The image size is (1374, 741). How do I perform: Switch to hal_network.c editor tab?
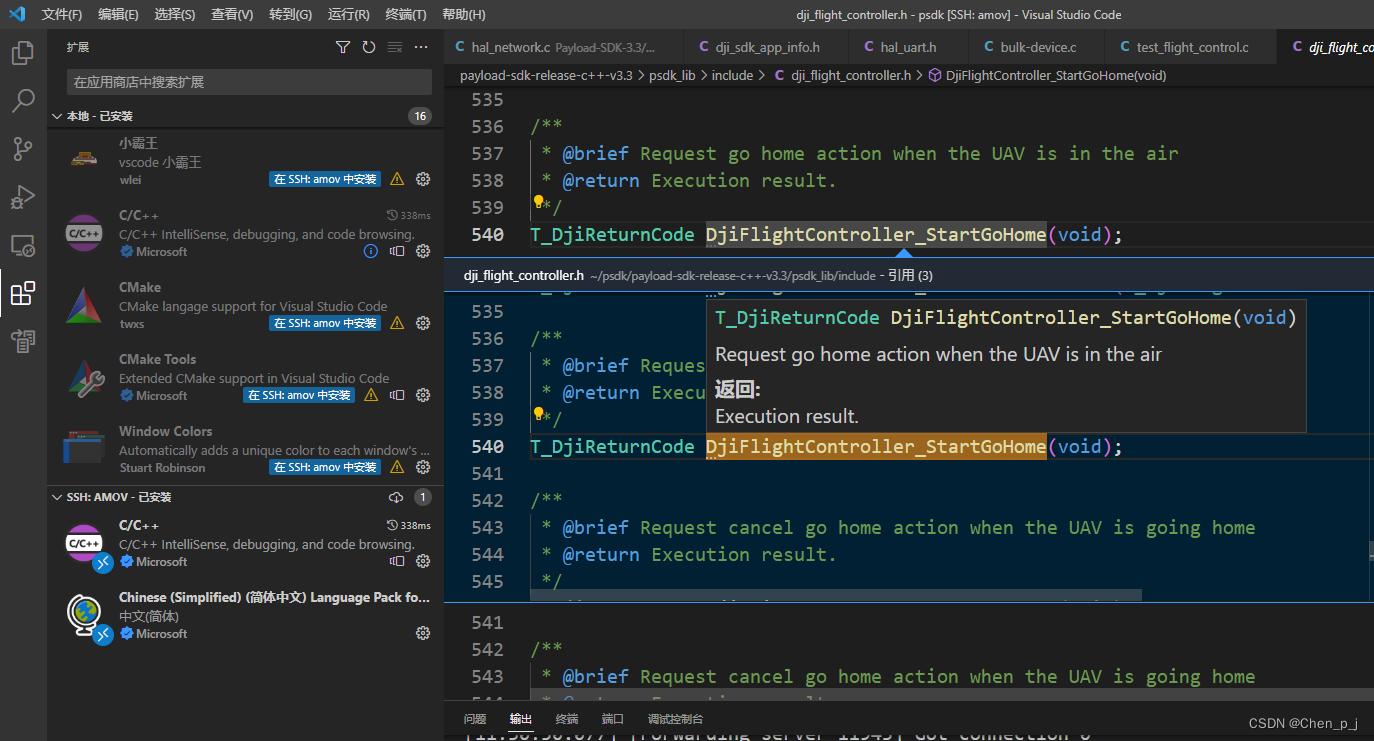pyautogui.click(x=564, y=47)
